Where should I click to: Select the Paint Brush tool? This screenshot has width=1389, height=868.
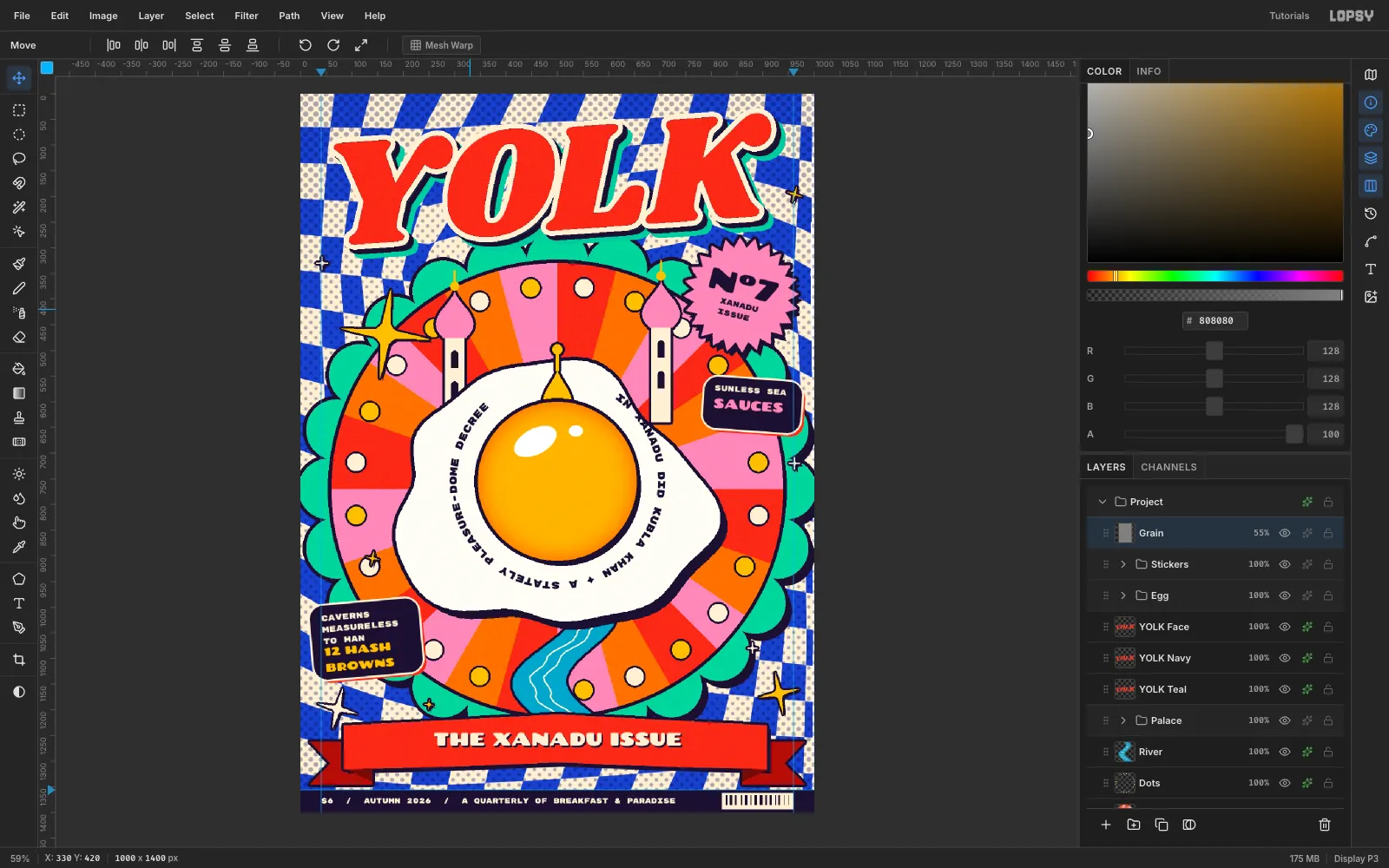19,264
